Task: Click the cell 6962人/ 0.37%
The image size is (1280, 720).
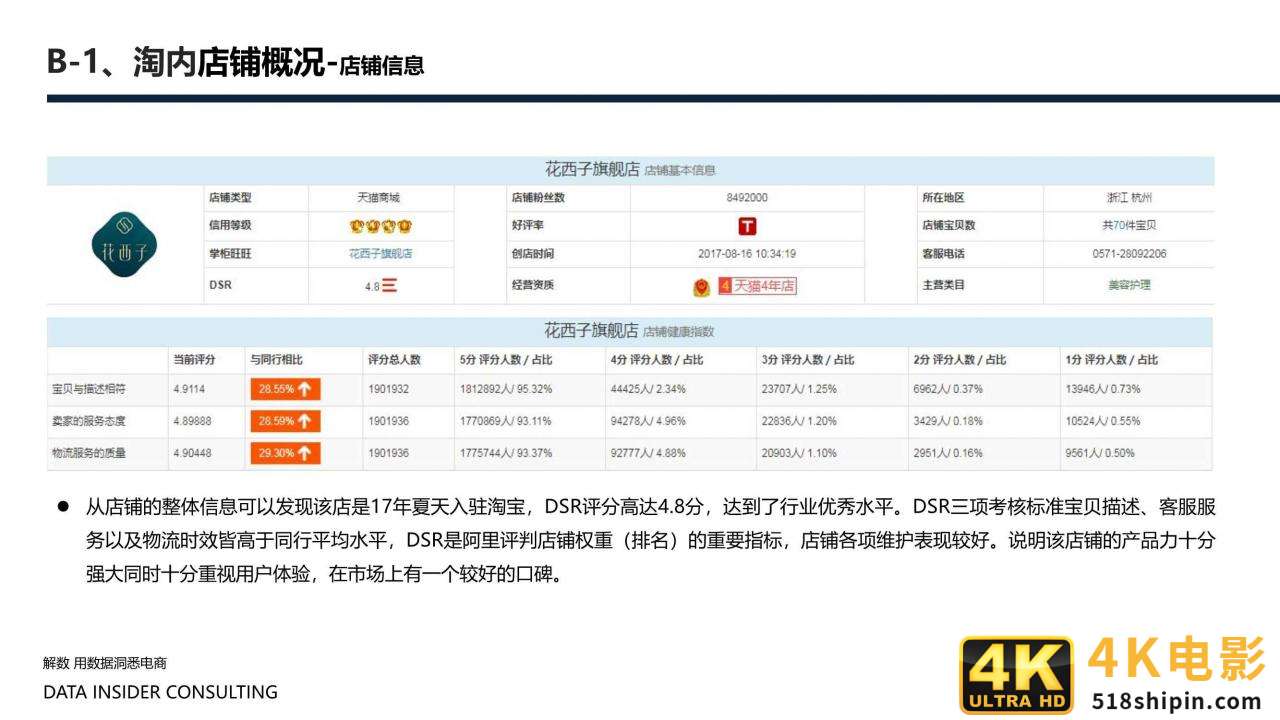Action: coord(948,389)
